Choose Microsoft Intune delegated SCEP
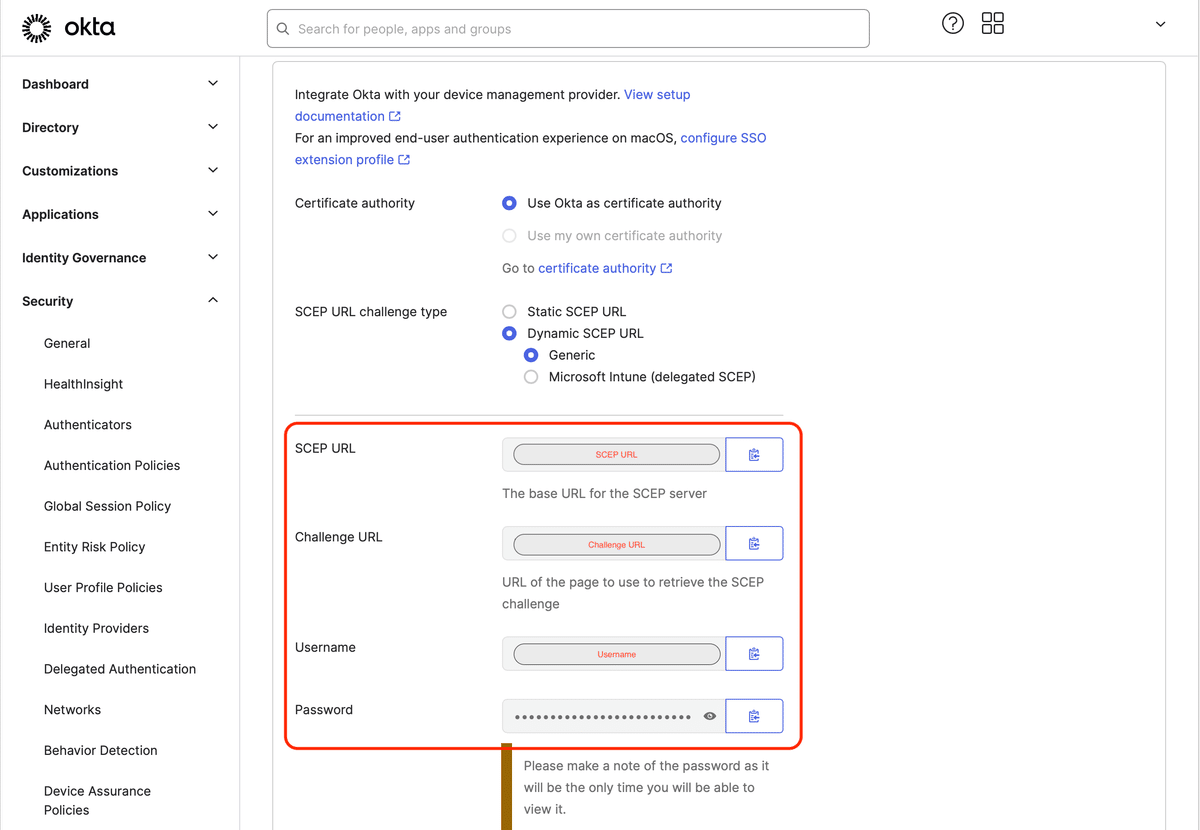The width and height of the screenshot is (1200, 830). coord(531,377)
